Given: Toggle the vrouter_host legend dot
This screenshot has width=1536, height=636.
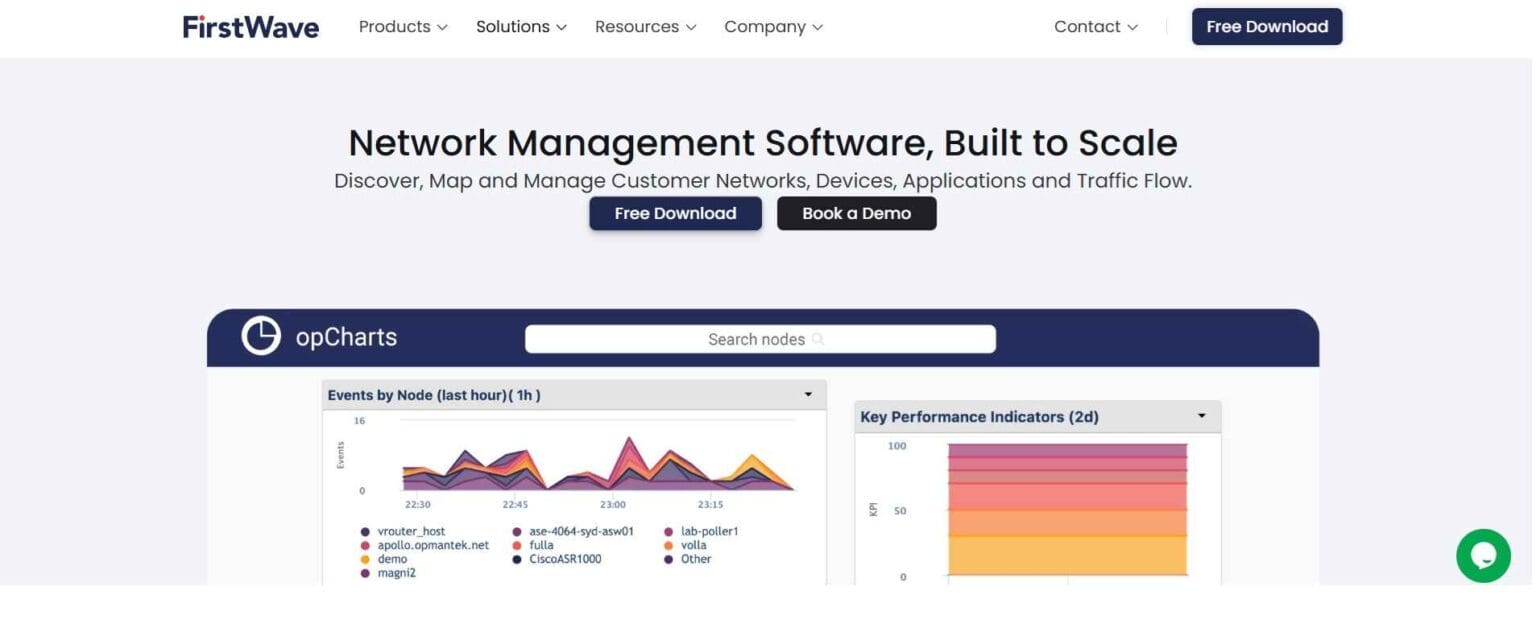Looking at the screenshot, I should coord(365,532).
